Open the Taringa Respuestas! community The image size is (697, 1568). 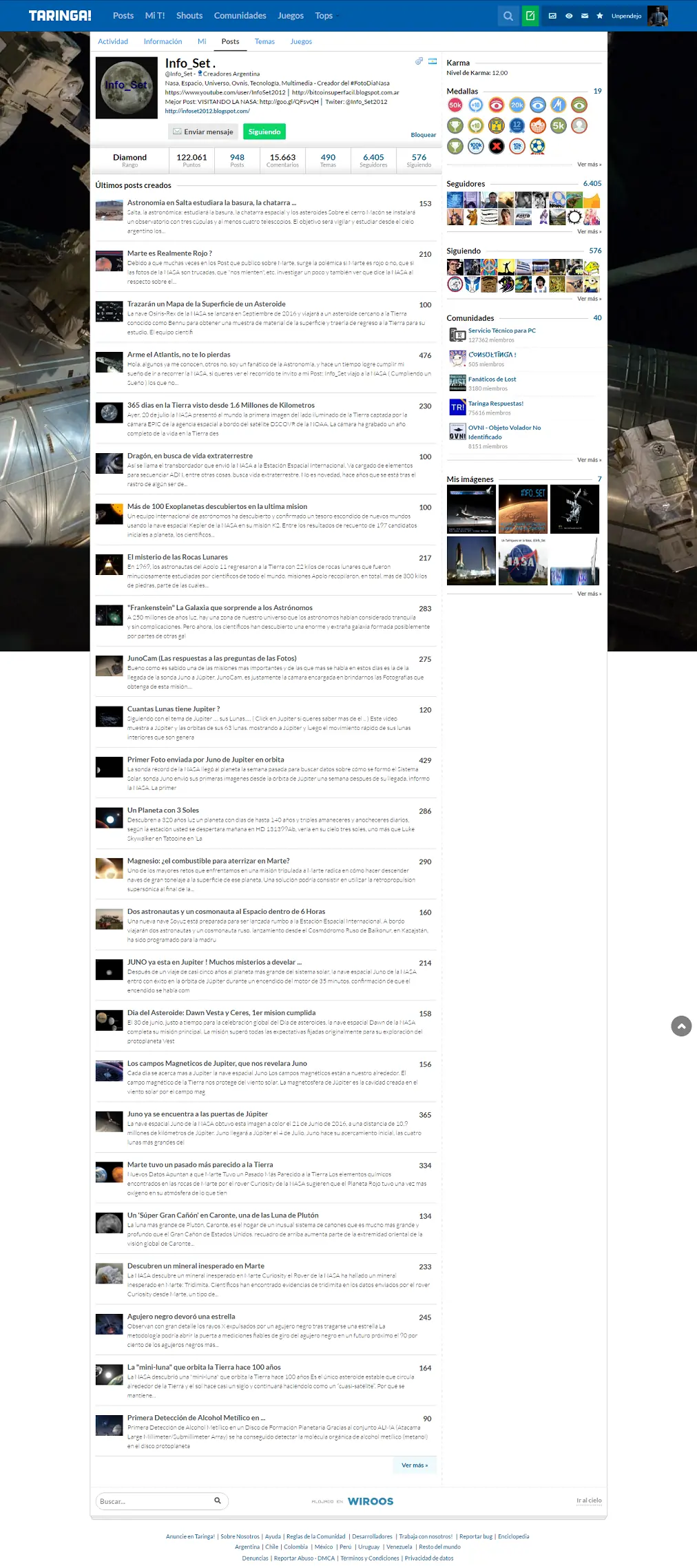[496, 404]
